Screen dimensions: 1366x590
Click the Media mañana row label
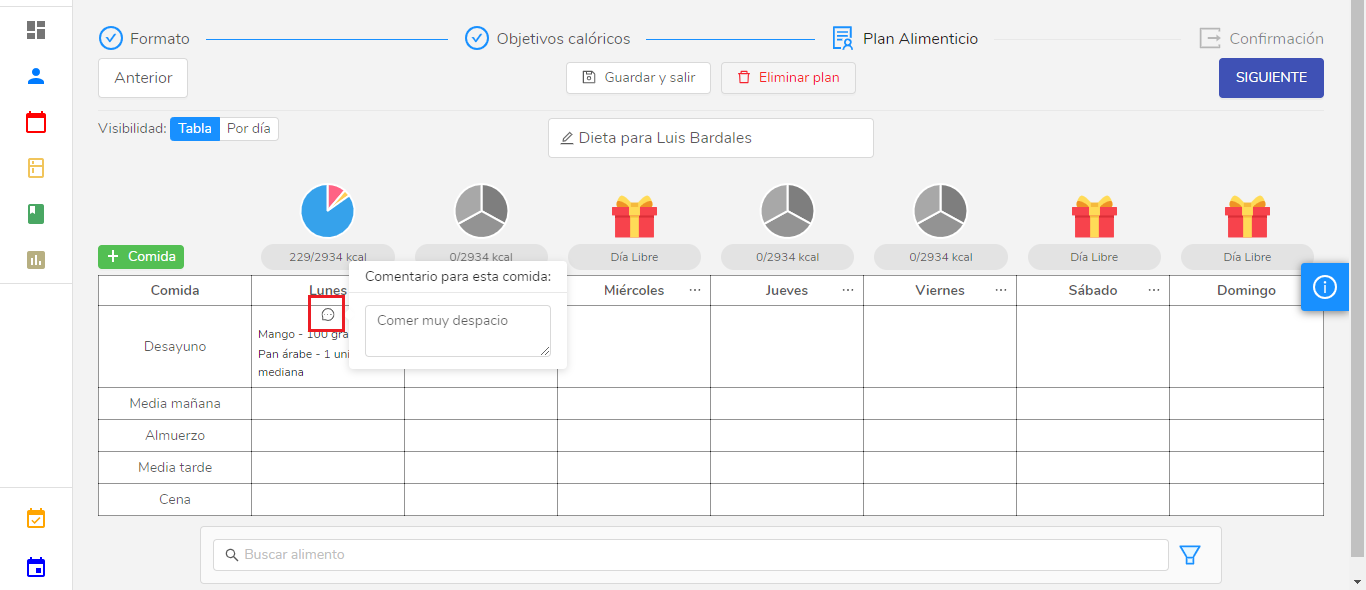175,404
